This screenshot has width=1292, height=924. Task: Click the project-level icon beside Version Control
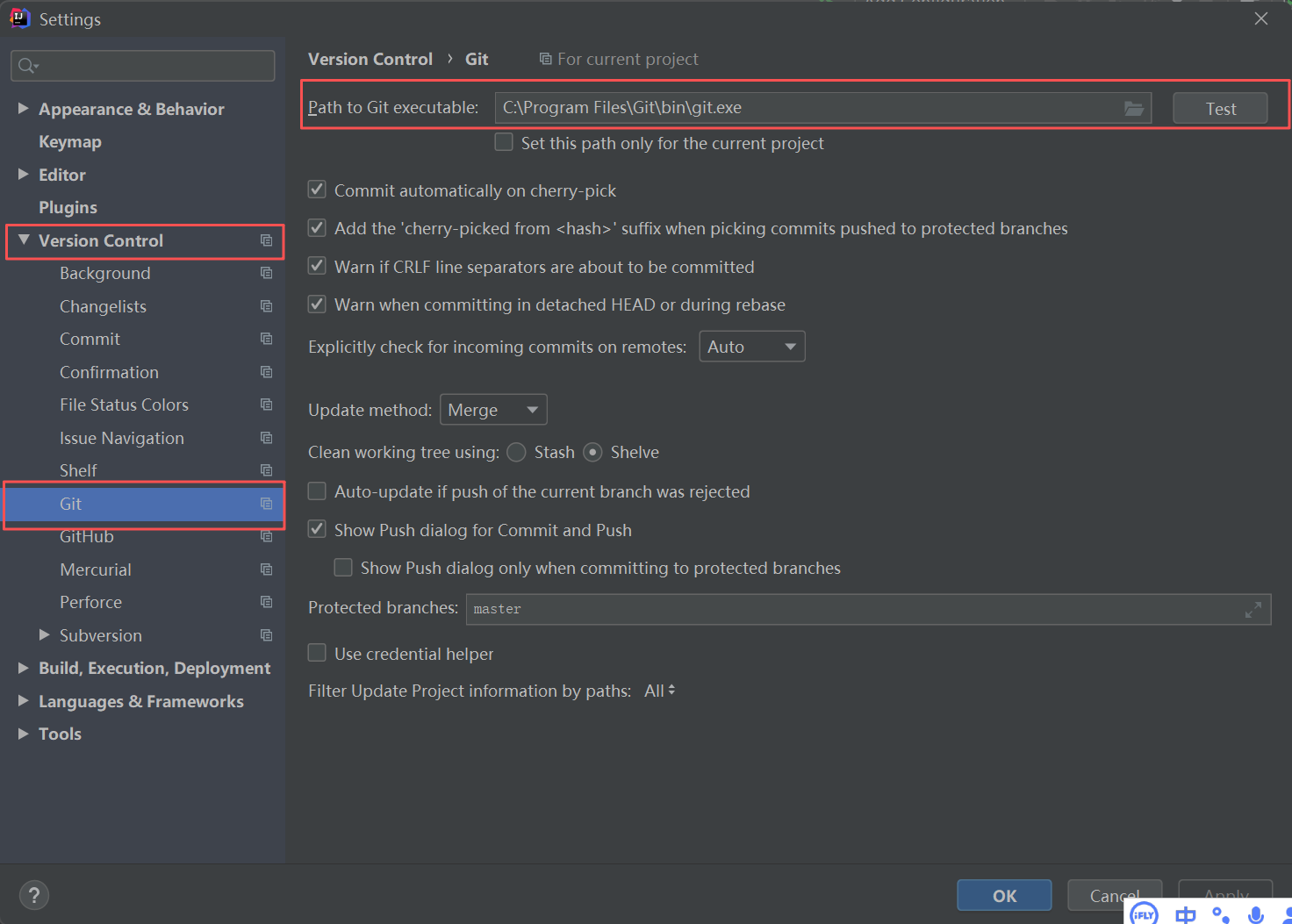[267, 240]
